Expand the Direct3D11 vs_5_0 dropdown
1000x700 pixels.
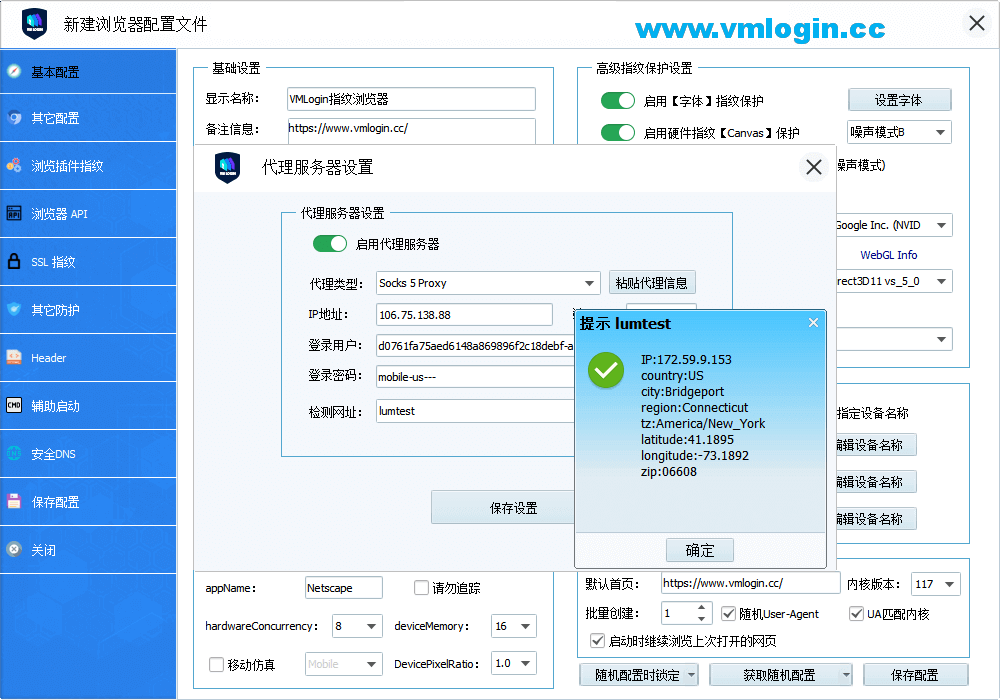[893, 281]
